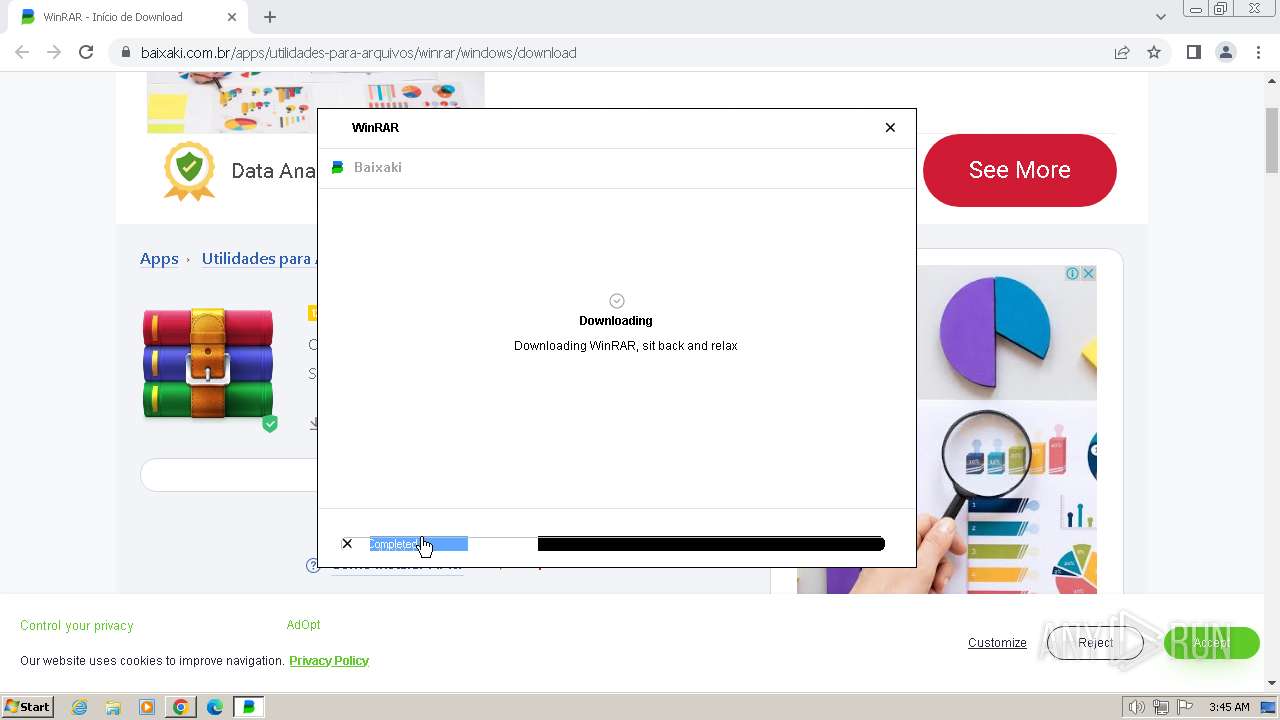Bookmark this tab with star icon
This screenshot has width=1280, height=720.
click(1154, 52)
